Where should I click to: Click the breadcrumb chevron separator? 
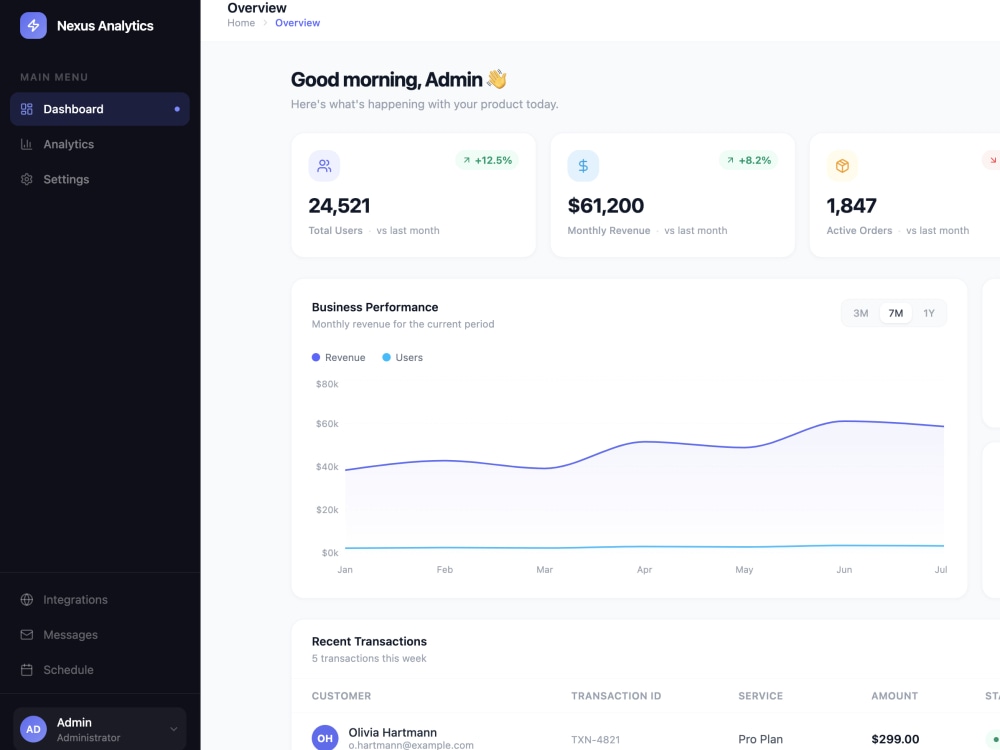[265, 23]
